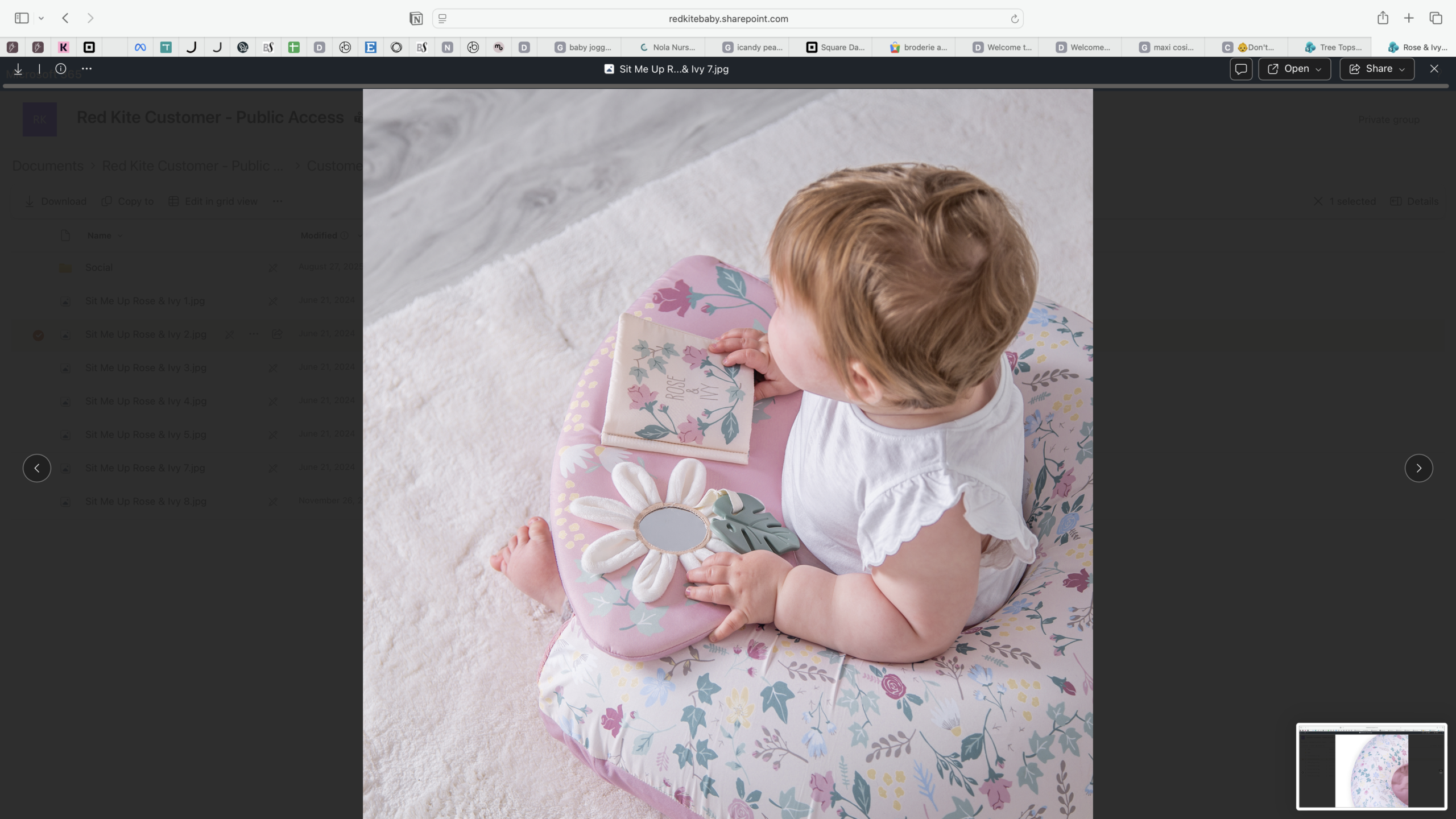Viewport: 1456px width, 819px height.
Task: Go to the next image arrow
Action: pos(1418,468)
